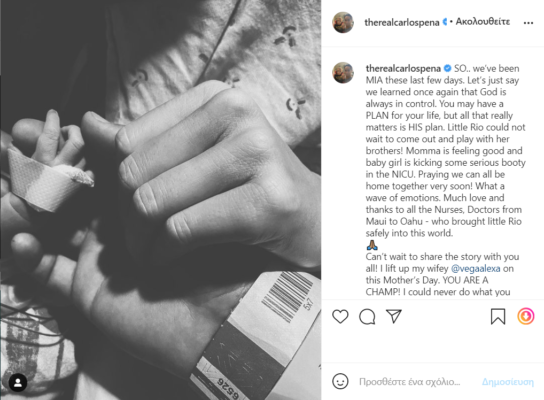
Task: Open caption author's avatar picture
Action: click(x=343, y=73)
